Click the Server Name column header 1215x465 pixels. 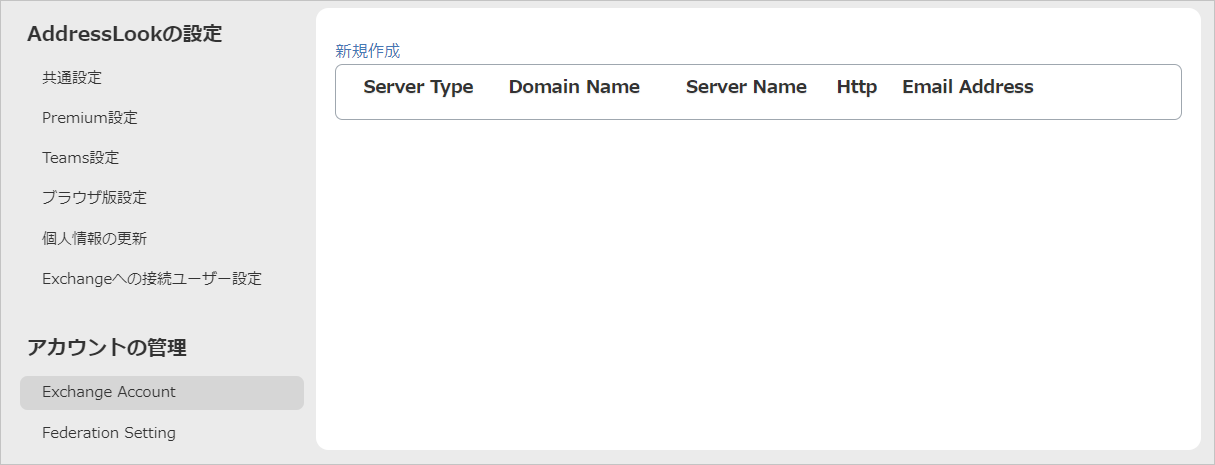click(746, 87)
